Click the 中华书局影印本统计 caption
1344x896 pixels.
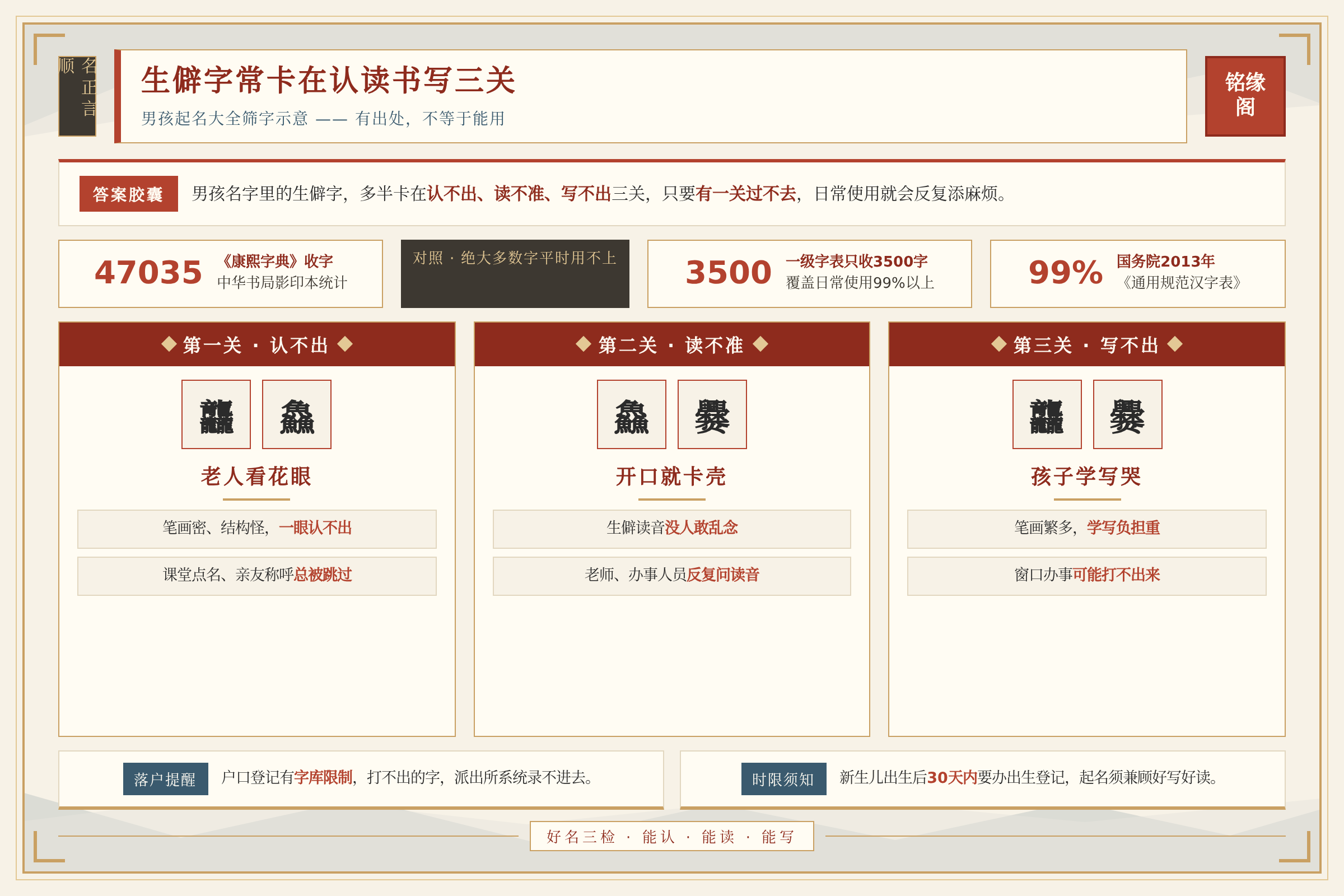(282, 282)
